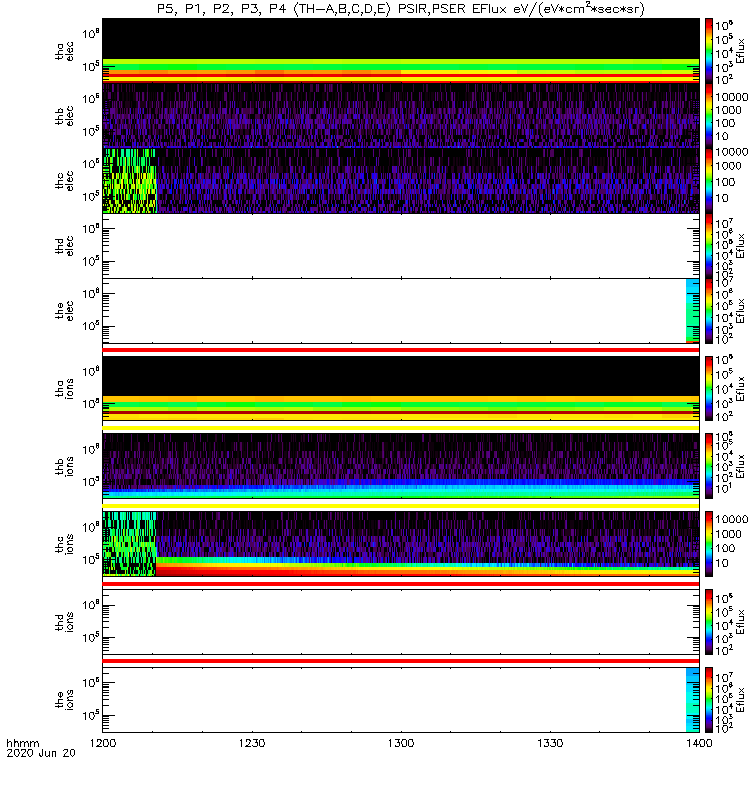Click inside the thb elec spectrogram panel
750x800 pixels.
(x=401, y=116)
